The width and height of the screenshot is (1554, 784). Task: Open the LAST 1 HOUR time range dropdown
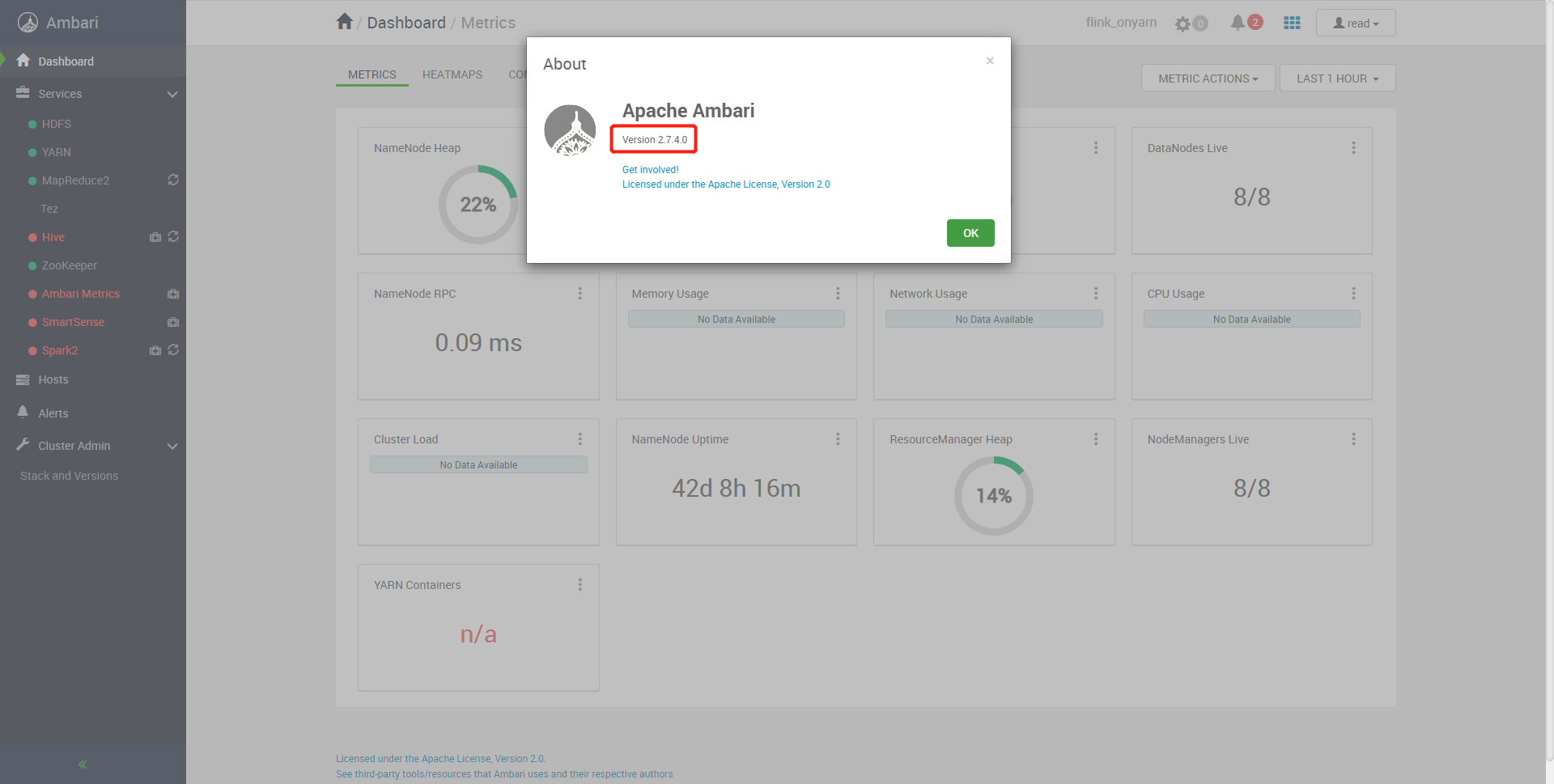[x=1338, y=78]
